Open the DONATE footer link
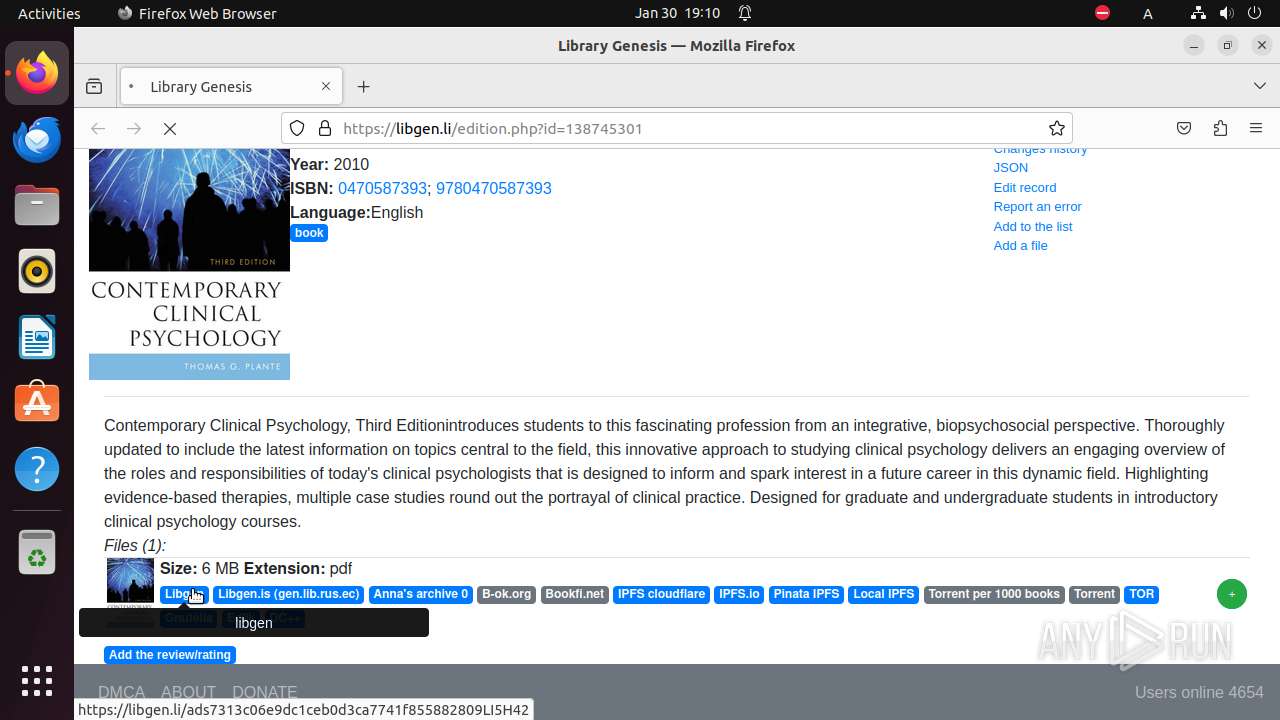The height and width of the screenshot is (720, 1280). click(264, 692)
